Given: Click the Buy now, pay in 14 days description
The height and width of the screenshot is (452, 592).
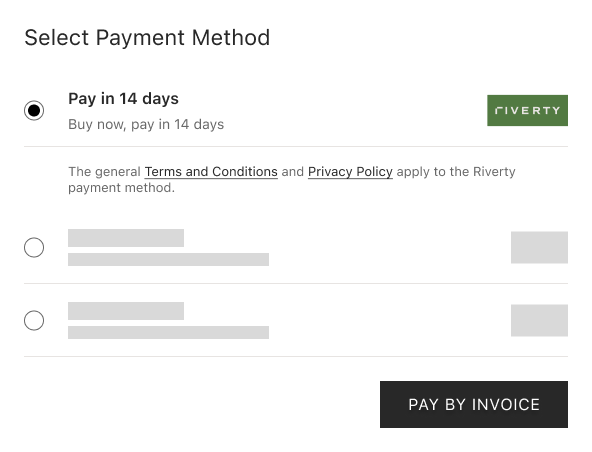Looking at the screenshot, I should (146, 124).
